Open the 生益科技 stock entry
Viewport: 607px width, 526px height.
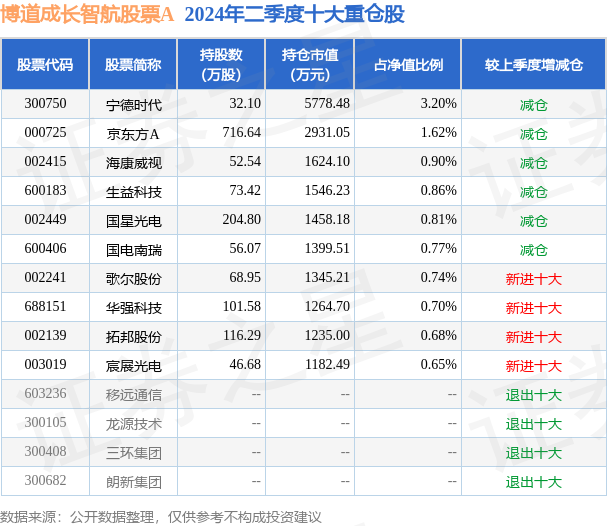pyautogui.click(x=133, y=191)
